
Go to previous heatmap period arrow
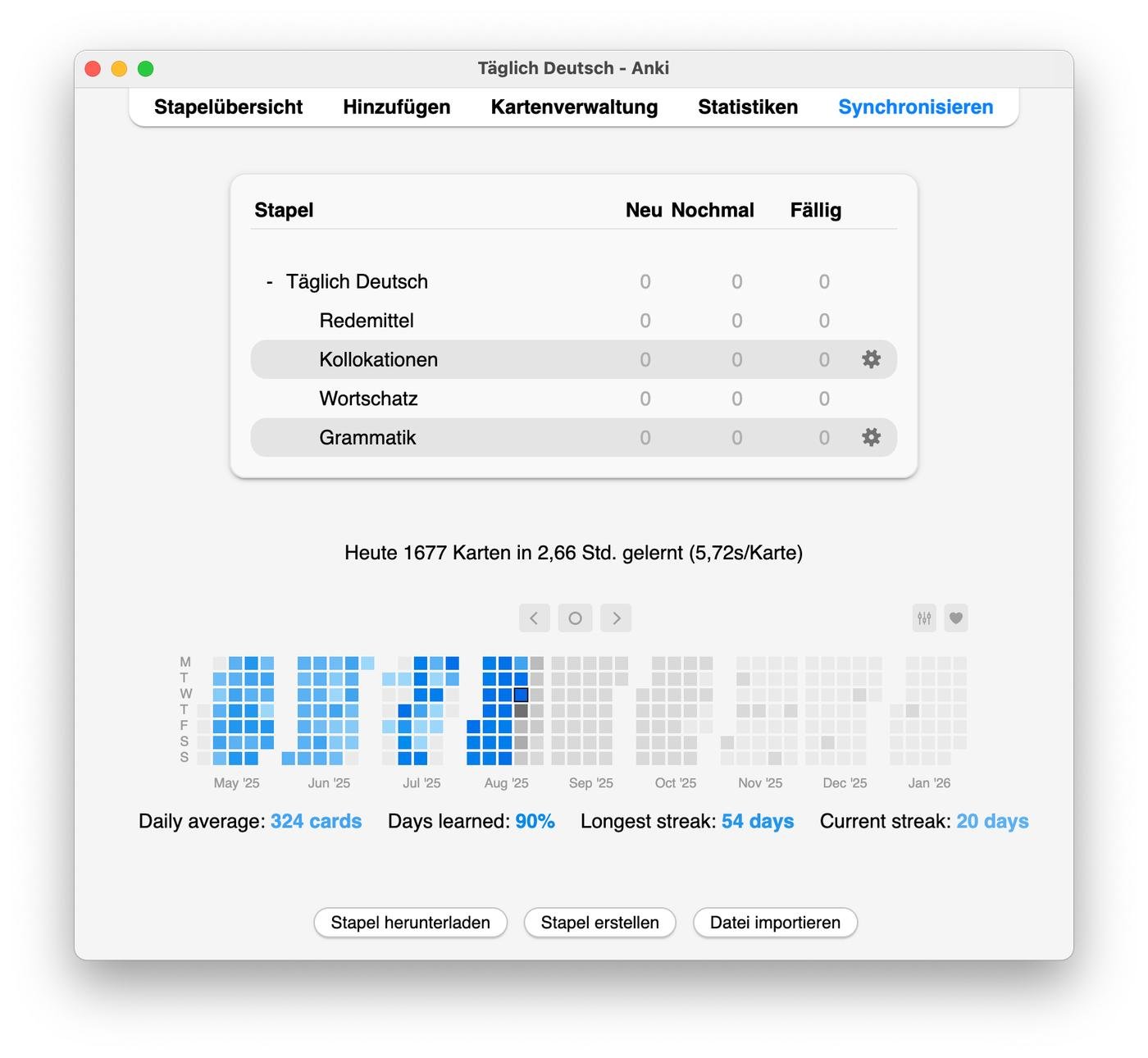(534, 618)
